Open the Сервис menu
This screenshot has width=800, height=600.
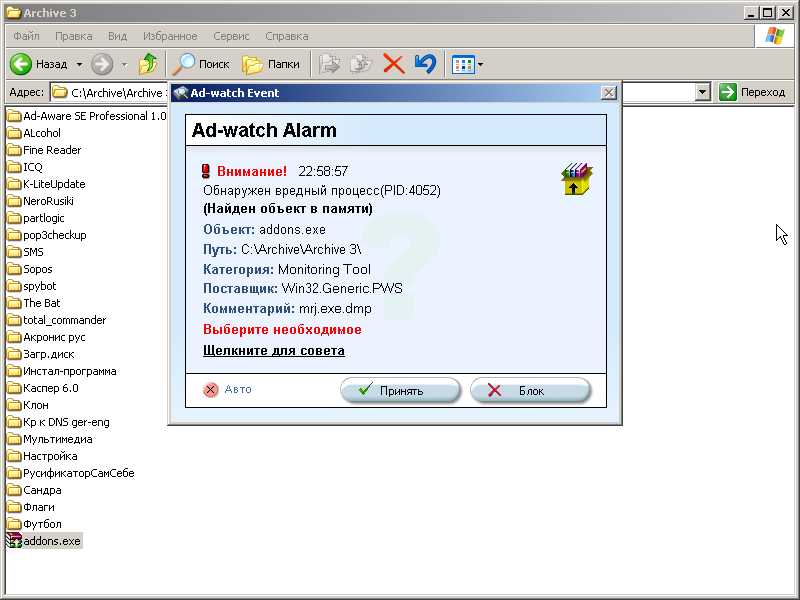point(231,36)
